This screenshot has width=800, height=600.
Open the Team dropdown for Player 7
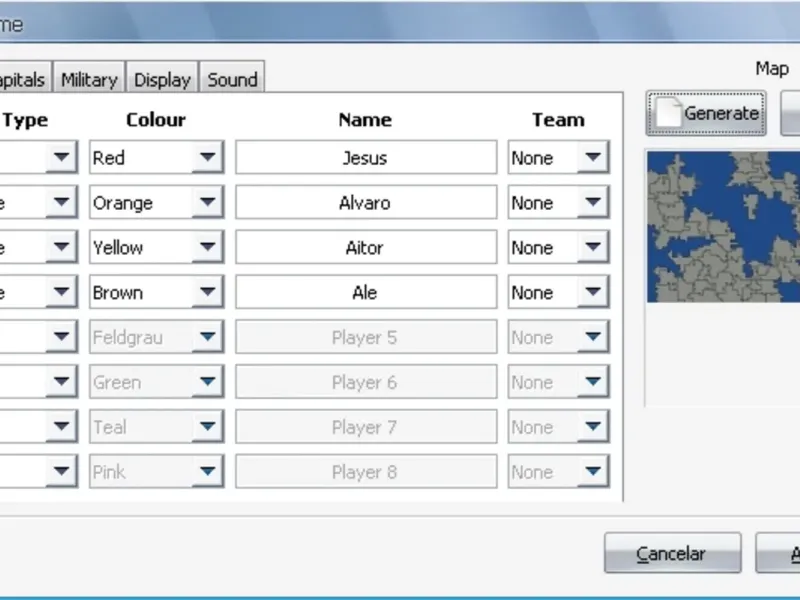(x=559, y=427)
